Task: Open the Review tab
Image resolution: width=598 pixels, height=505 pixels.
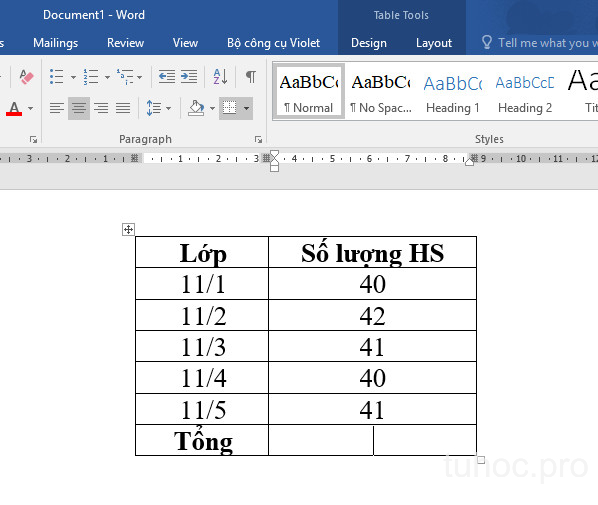Action: point(125,43)
